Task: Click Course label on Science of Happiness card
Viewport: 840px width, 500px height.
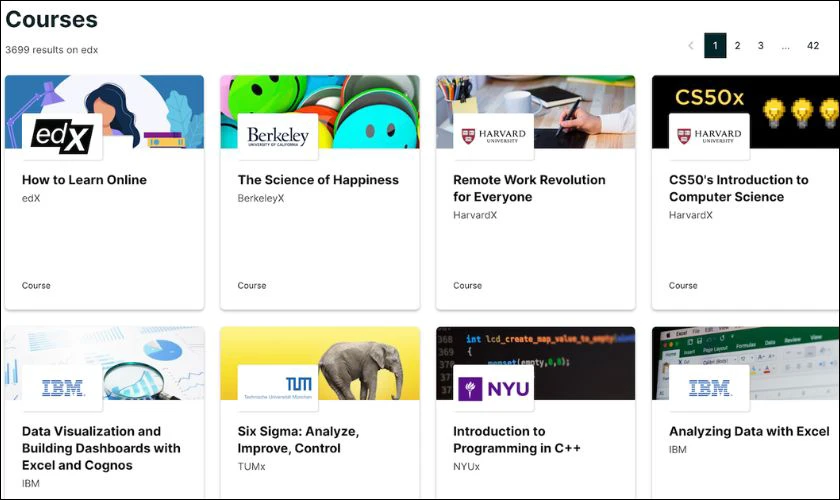Action: coord(252,286)
